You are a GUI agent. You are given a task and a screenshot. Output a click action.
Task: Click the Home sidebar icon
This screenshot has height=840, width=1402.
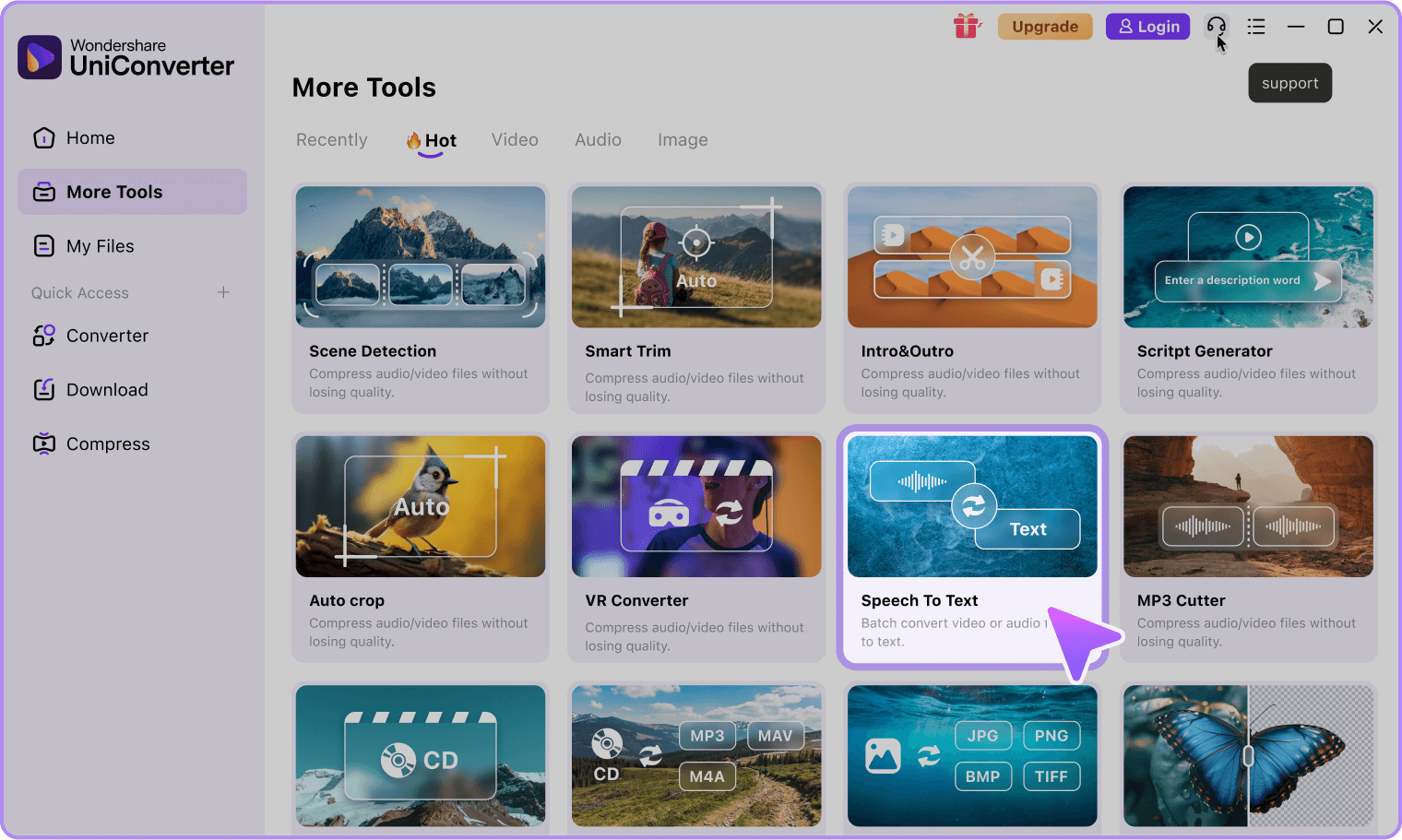[x=44, y=138]
